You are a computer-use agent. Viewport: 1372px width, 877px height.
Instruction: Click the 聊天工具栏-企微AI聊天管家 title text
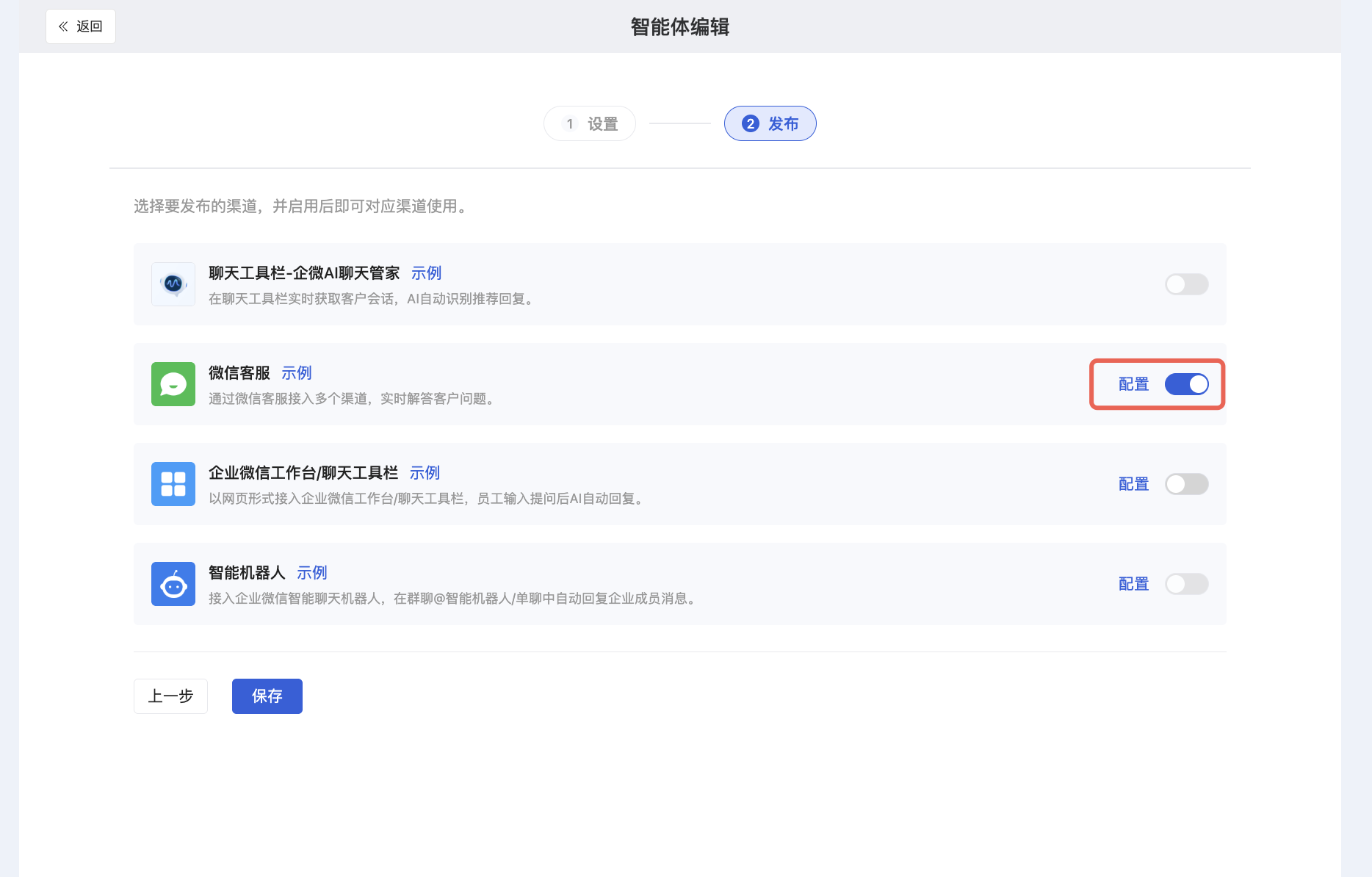(304, 273)
